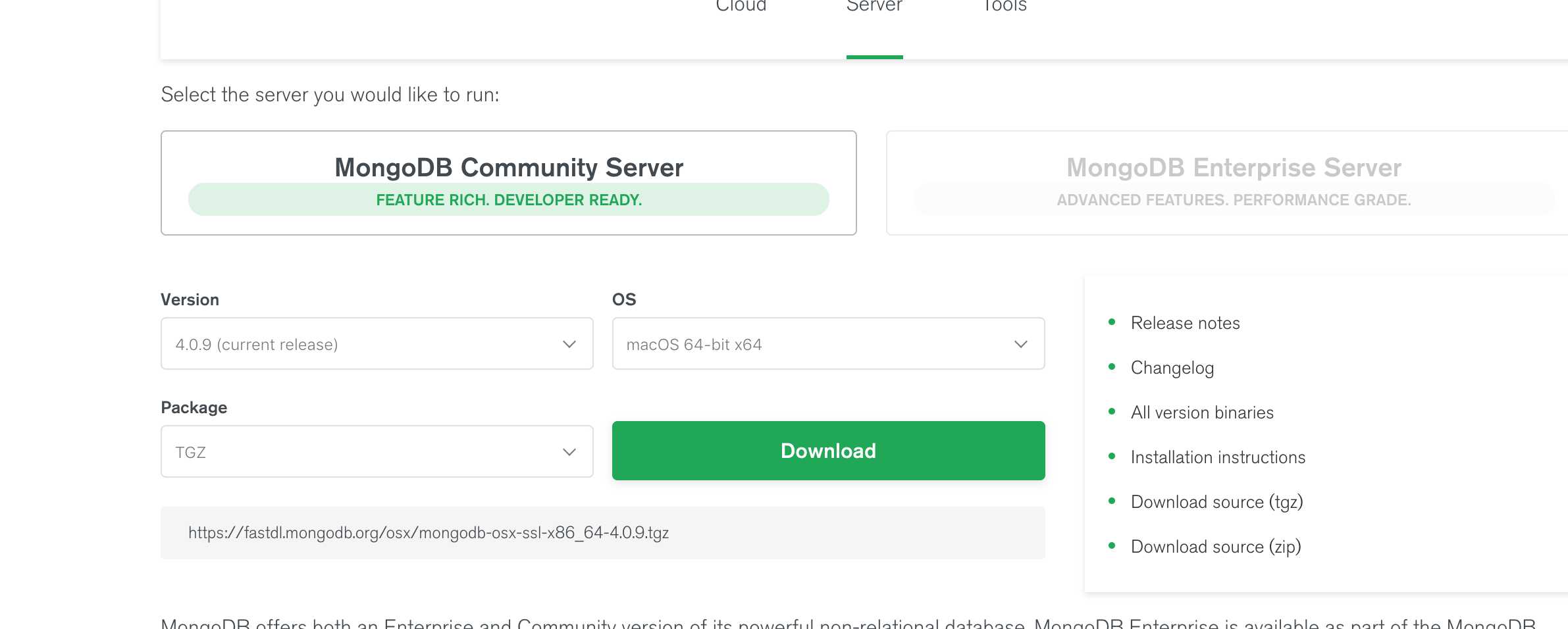Open the Changelog link
Image resolution: width=1568 pixels, height=629 pixels.
1172,368
